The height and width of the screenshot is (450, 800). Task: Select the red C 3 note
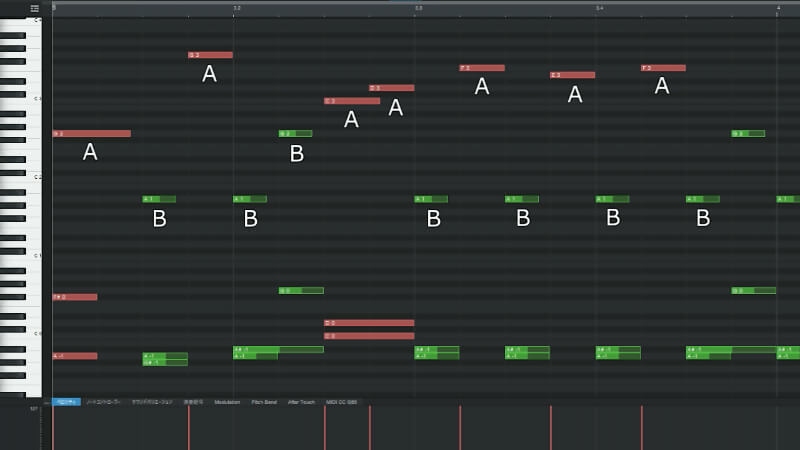click(352, 101)
